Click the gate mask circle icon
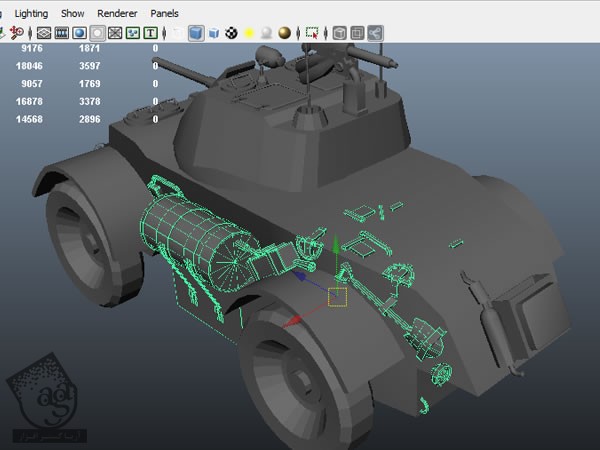 [98, 33]
